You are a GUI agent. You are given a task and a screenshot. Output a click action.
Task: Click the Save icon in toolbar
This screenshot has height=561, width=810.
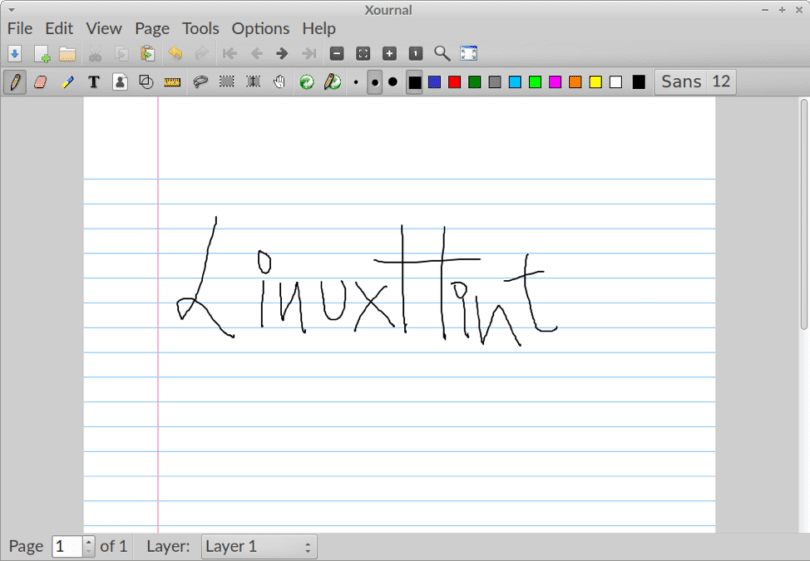click(14, 53)
